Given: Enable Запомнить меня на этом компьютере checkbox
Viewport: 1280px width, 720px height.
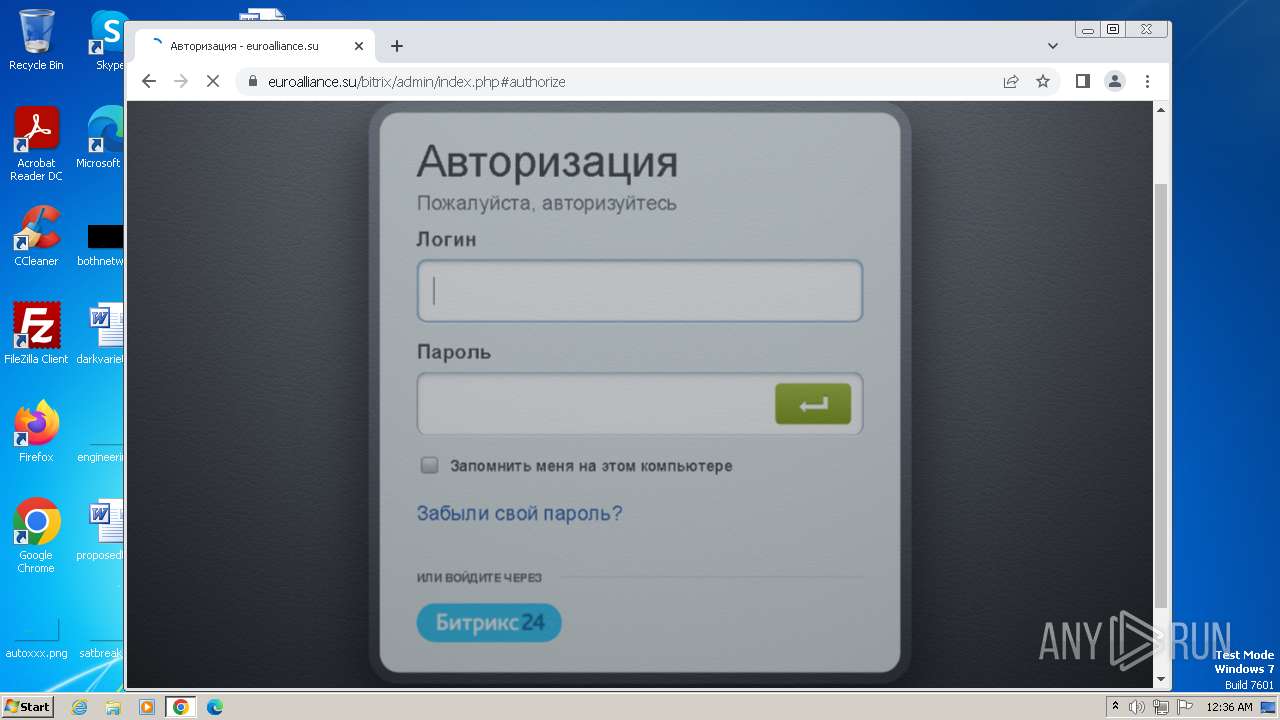Looking at the screenshot, I should pyautogui.click(x=429, y=465).
